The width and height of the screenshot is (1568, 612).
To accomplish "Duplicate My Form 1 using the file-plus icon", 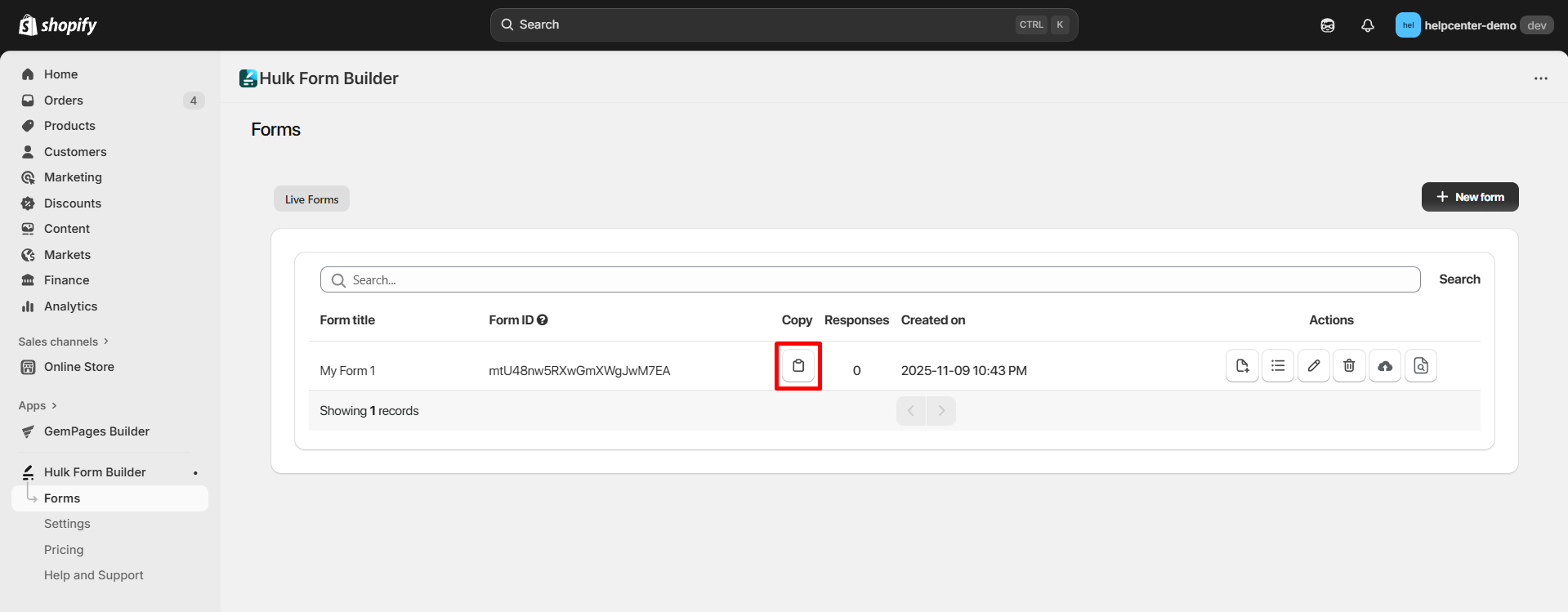I will pyautogui.click(x=1242, y=366).
